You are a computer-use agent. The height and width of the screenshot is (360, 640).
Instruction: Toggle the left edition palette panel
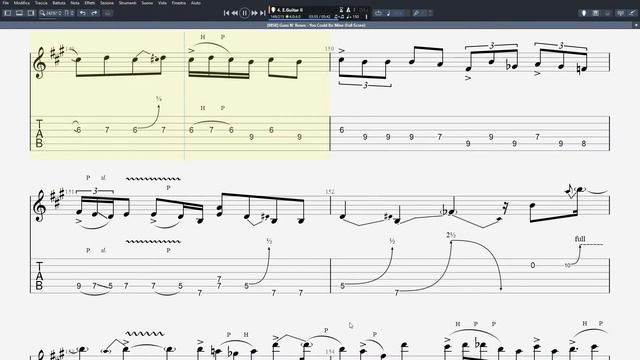coord(7,13)
